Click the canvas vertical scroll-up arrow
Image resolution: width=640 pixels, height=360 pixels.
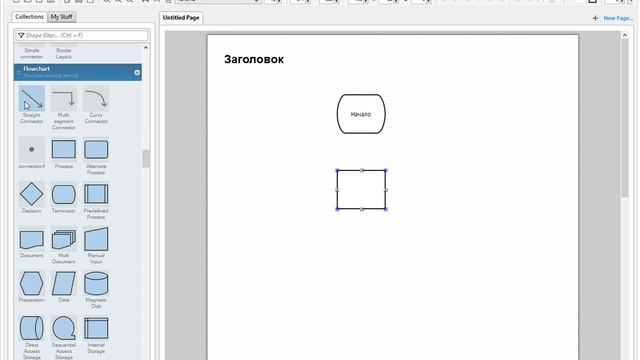pos(624,36)
